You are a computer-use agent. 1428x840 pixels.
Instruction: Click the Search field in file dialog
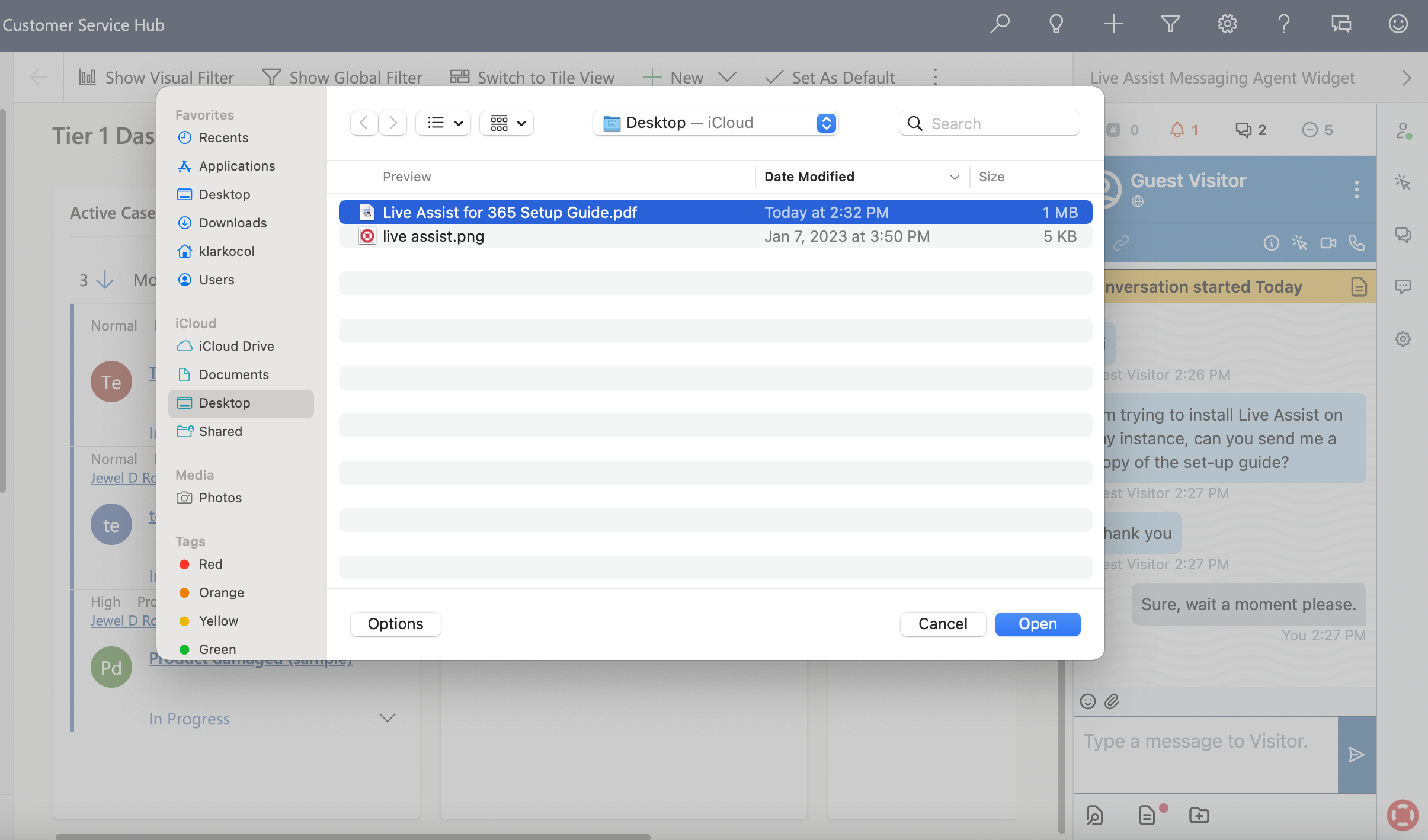989,123
